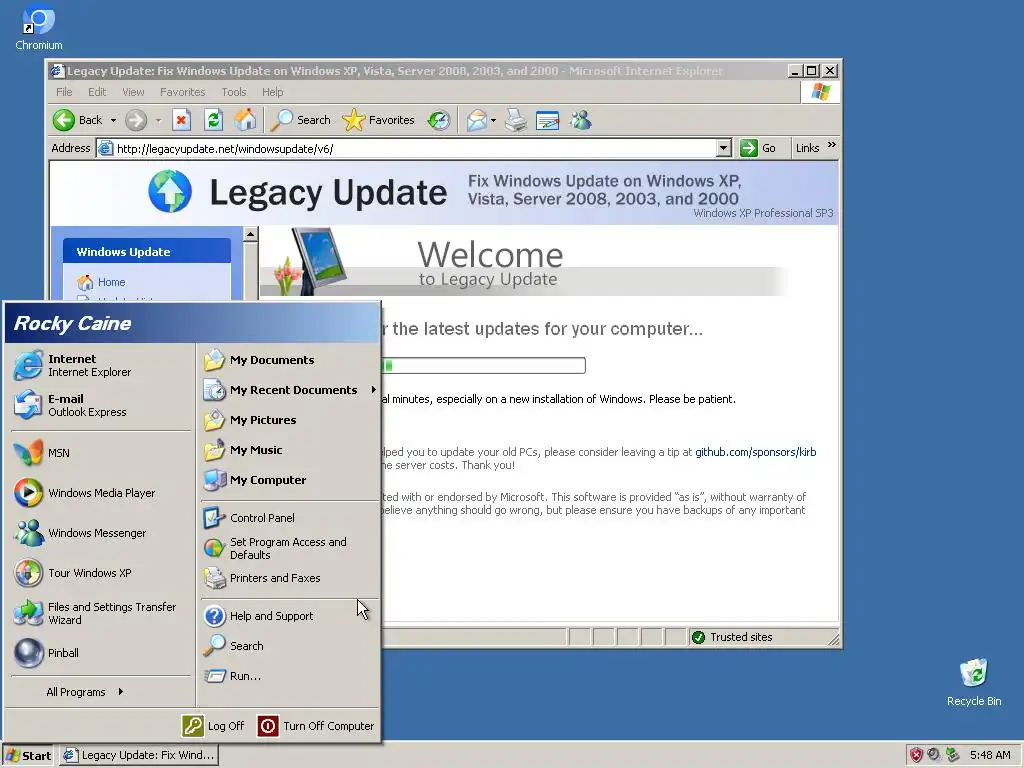Image resolution: width=1024 pixels, height=768 pixels.
Task: Open Favorites star in IE toolbar
Action: (379, 120)
